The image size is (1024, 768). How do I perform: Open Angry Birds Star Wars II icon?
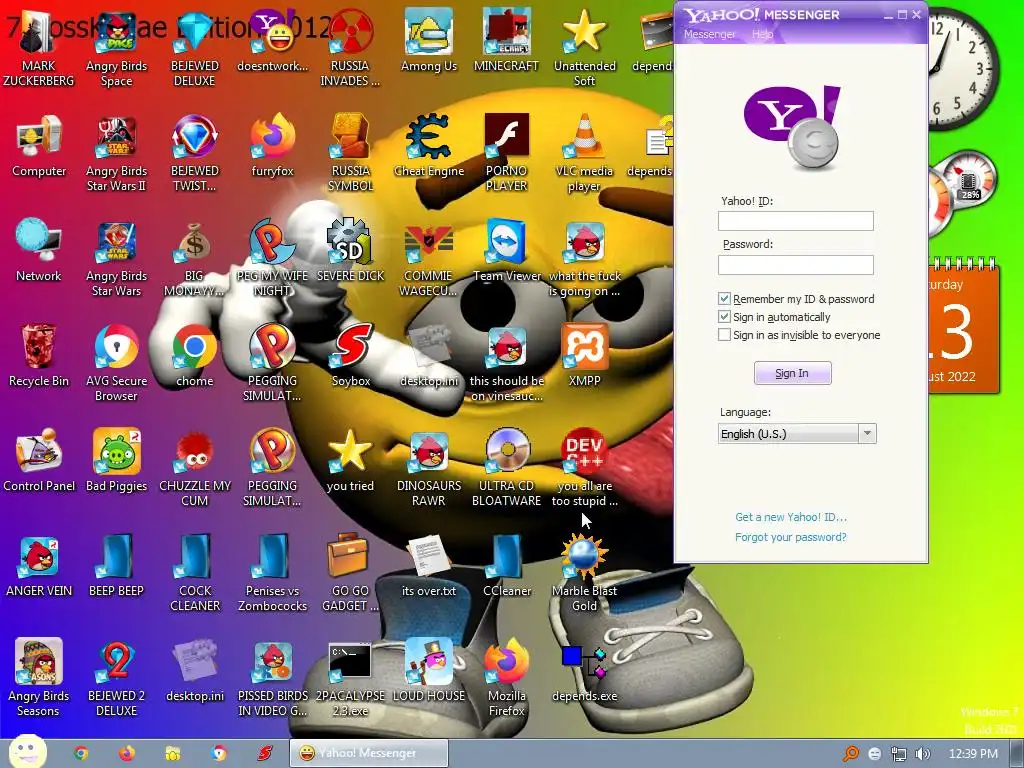[x=116, y=152]
